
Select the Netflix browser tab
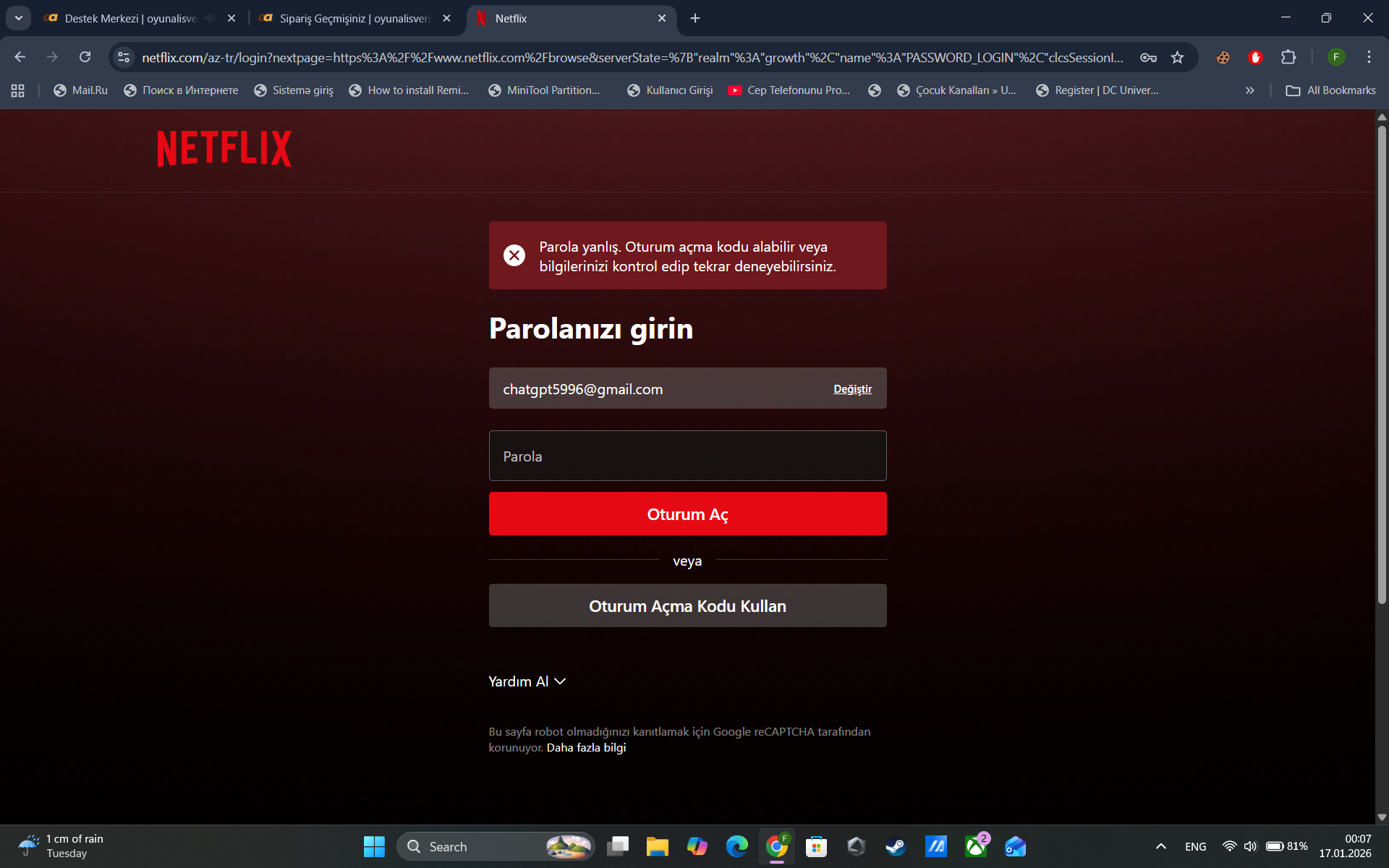click(572, 19)
